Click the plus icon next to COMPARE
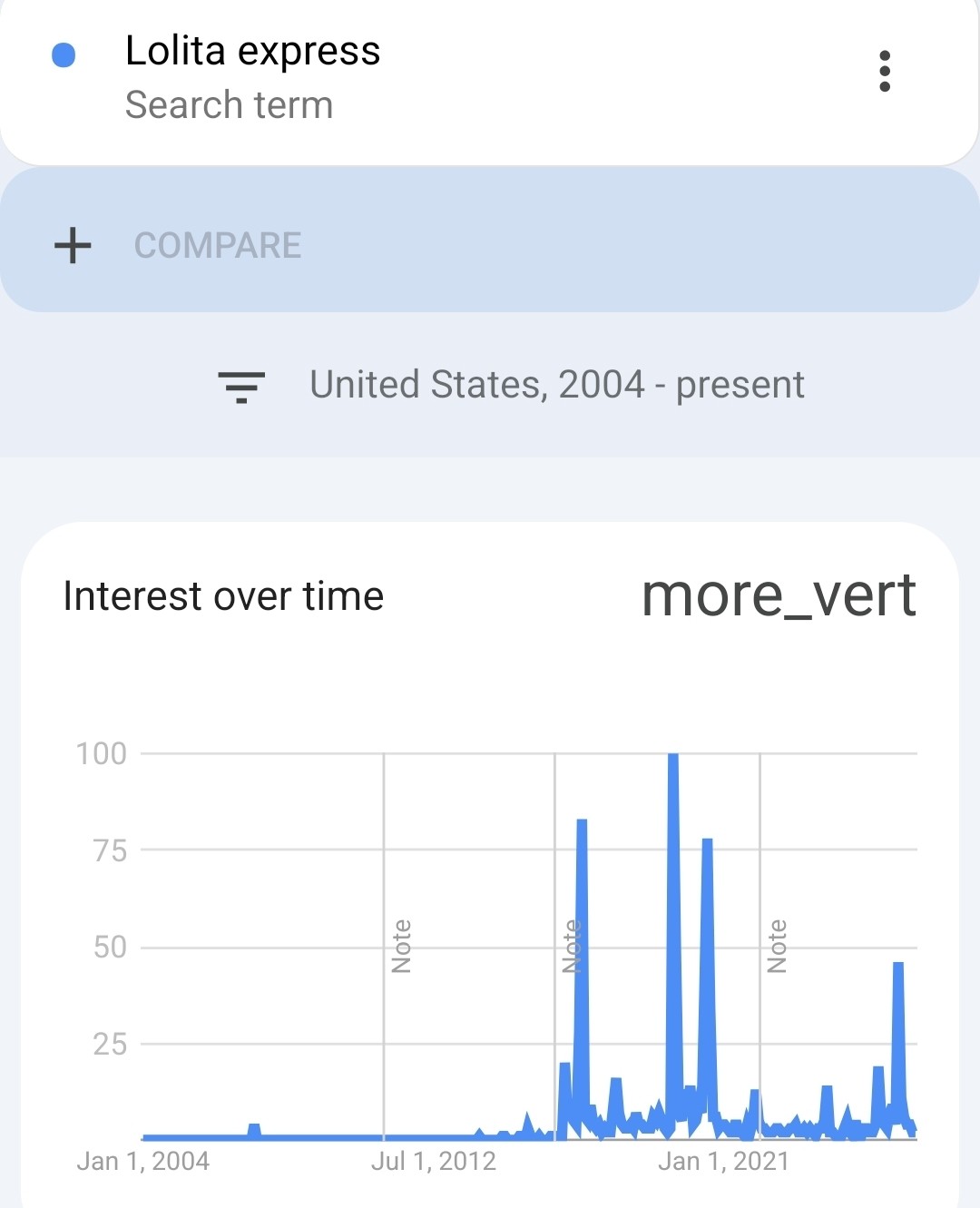 point(73,245)
